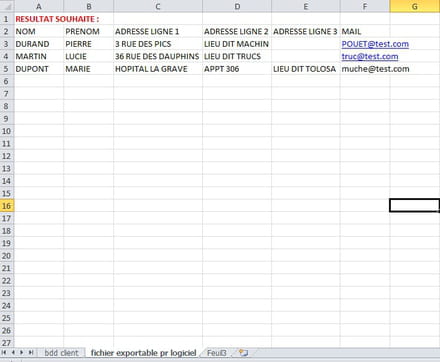This screenshot has height=362, width=440.
Task: Open the Feuil3 sheet tab
Action: [217, 353]
